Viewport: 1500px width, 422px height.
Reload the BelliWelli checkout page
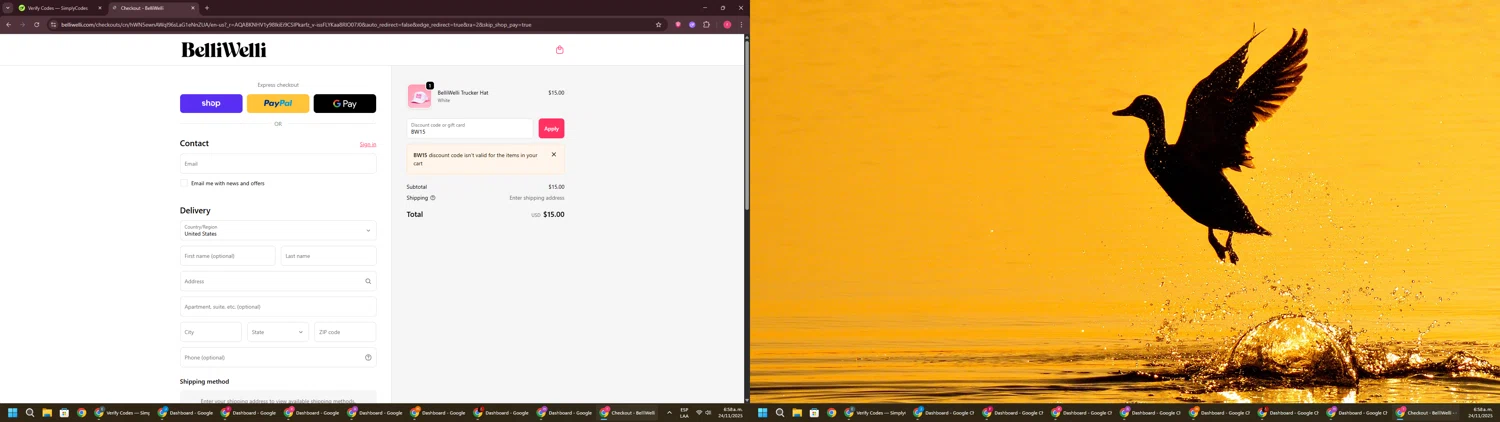[36, 24]
